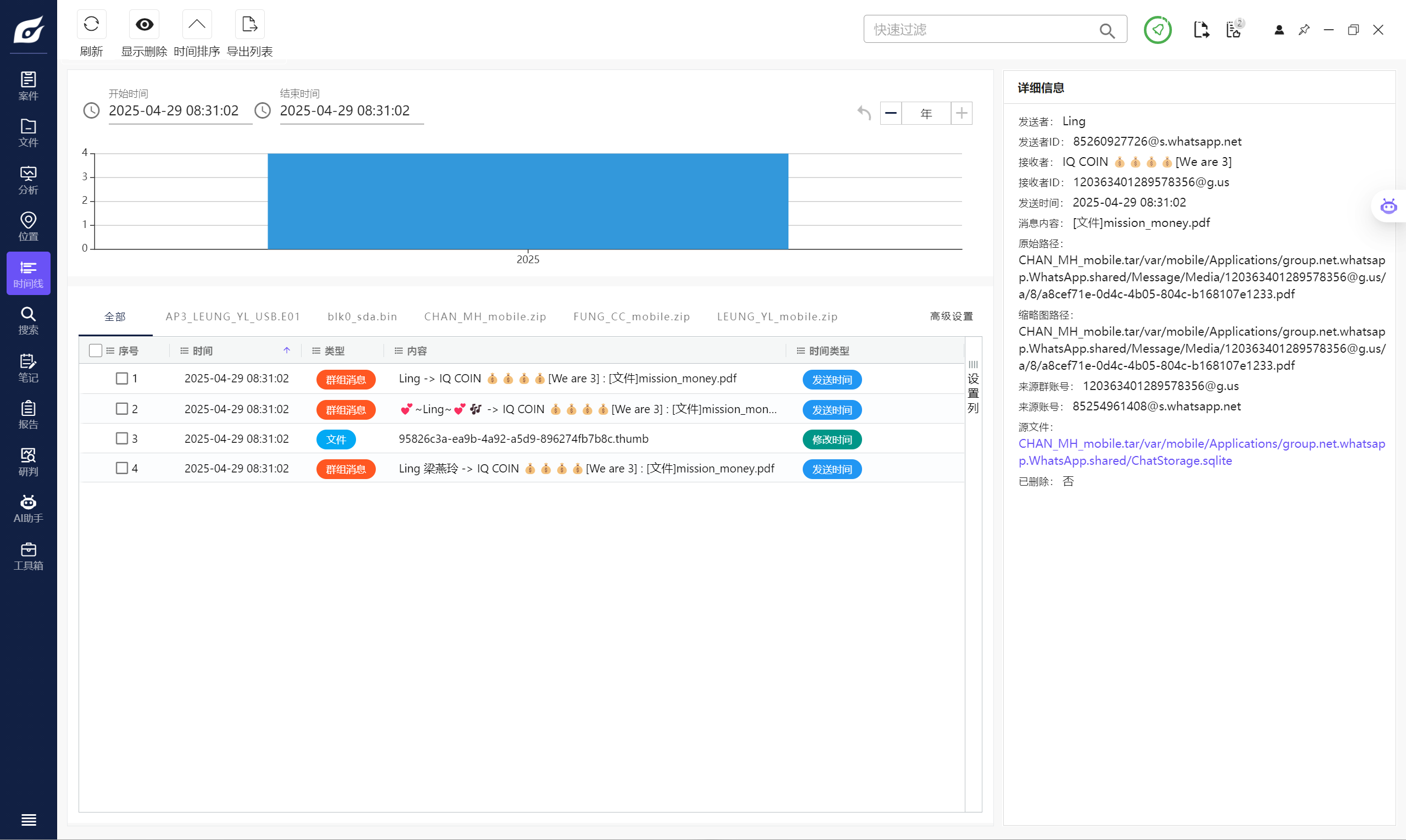Open the Location (位置) sidebar section

tap(29, 226)
